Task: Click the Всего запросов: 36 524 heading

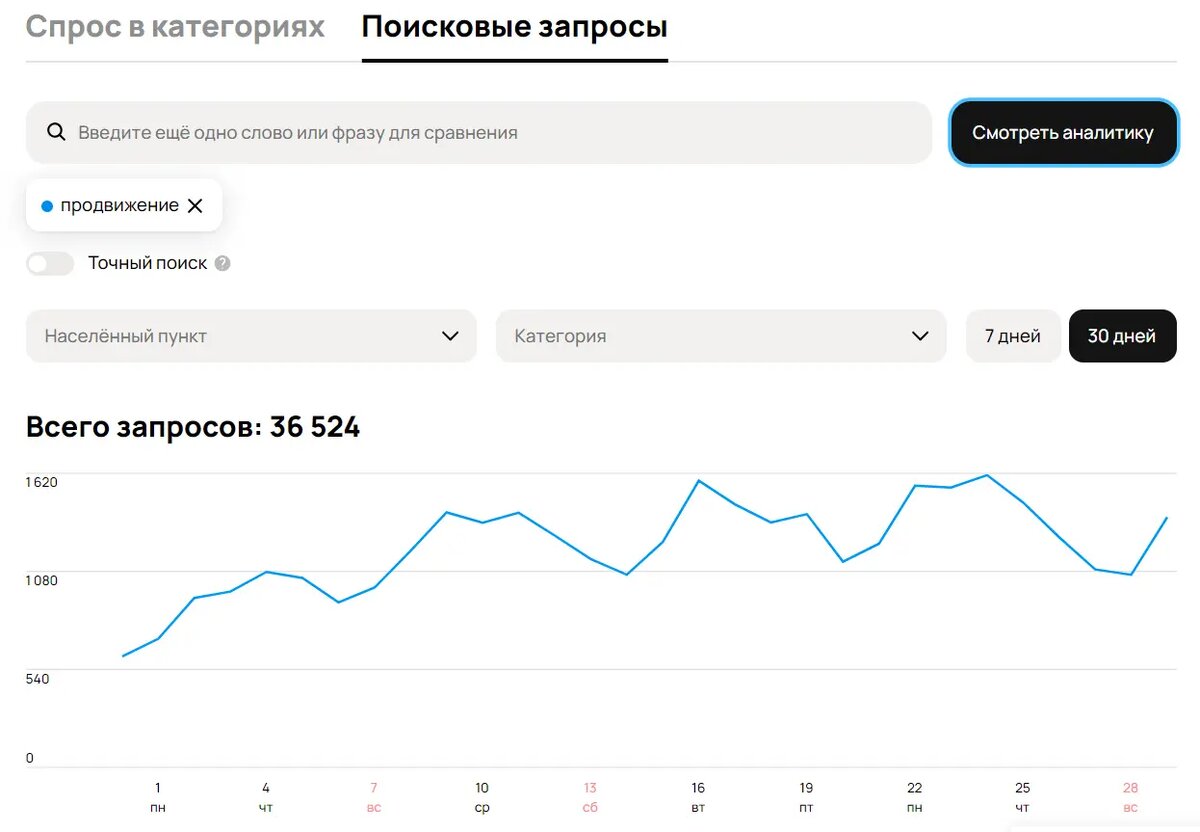Action: (192, 427)
